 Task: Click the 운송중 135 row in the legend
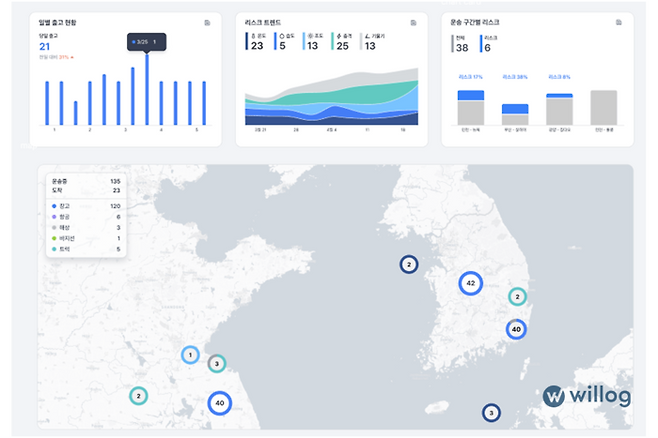(85, 181)
